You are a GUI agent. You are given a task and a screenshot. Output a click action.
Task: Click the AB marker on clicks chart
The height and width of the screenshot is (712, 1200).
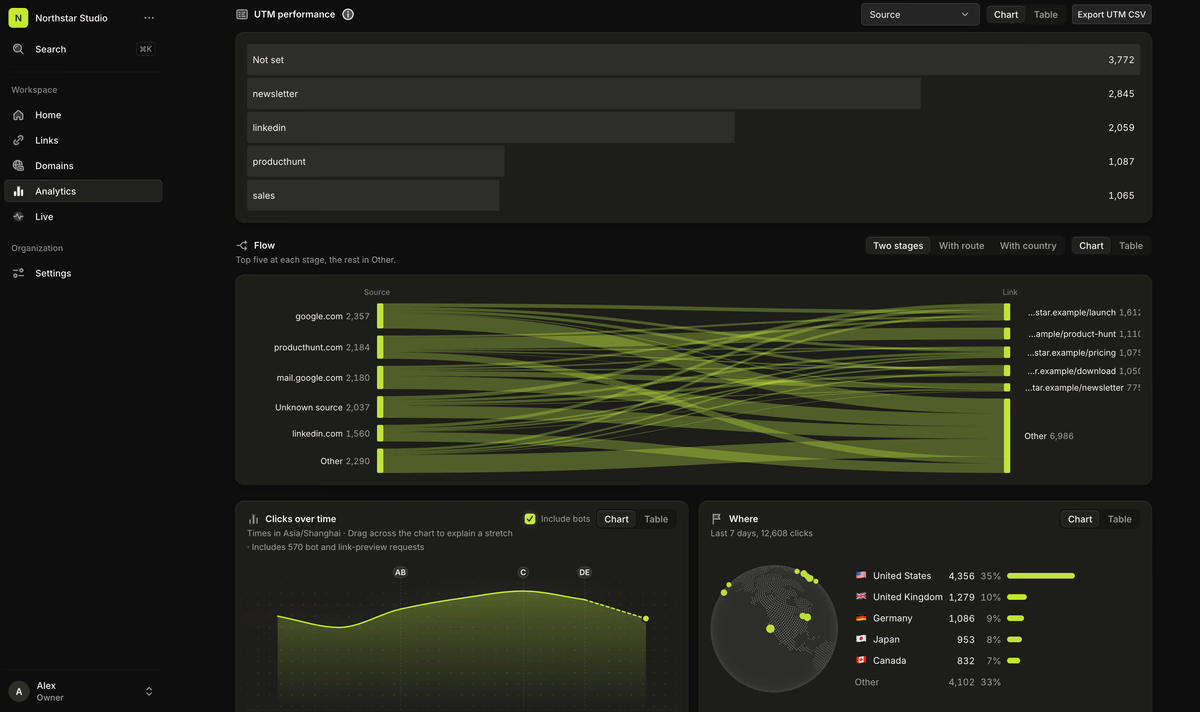tap(400, 573)
